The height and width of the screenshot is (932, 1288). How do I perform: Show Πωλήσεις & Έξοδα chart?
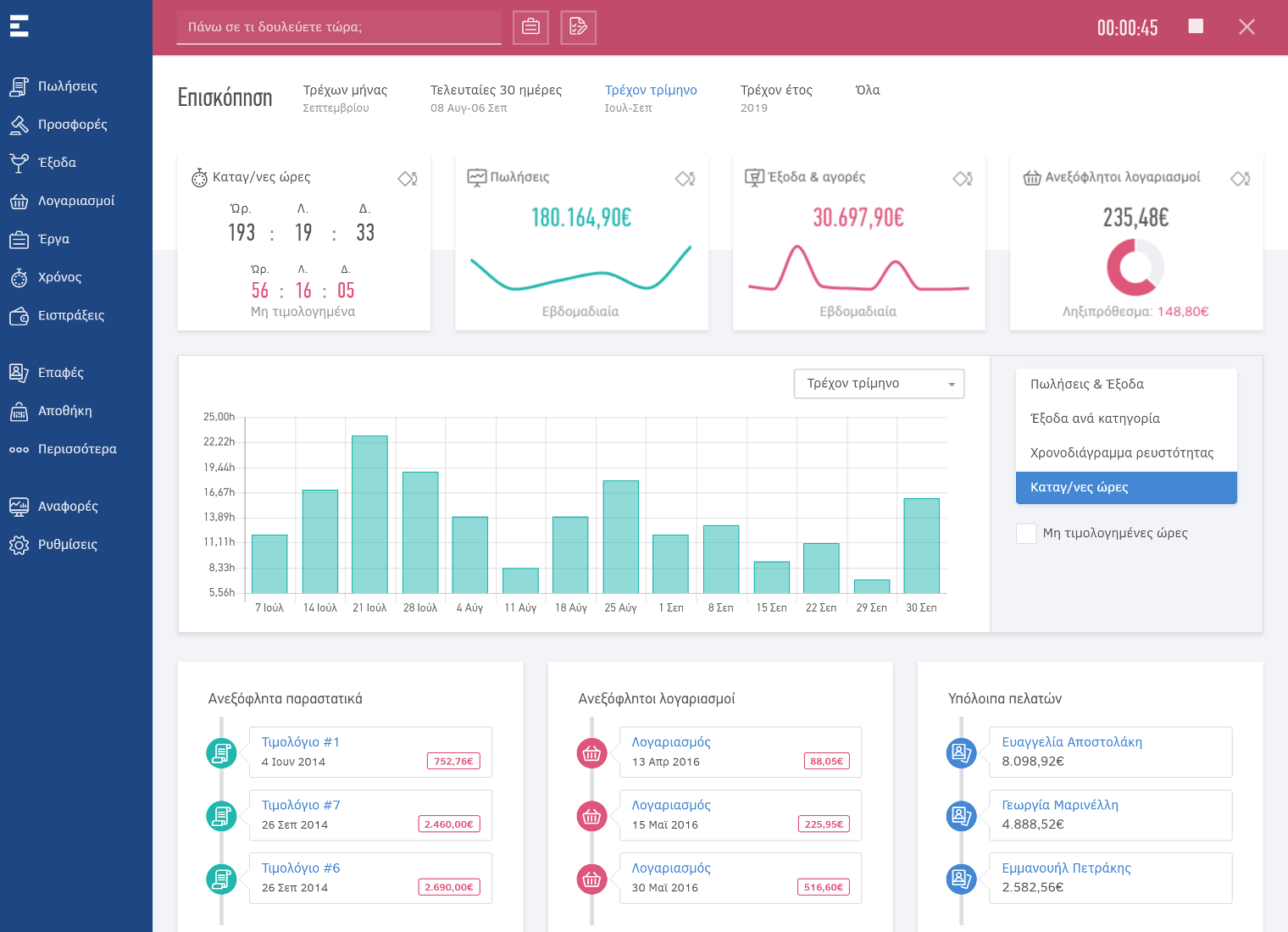click(x=1126, y=384)
